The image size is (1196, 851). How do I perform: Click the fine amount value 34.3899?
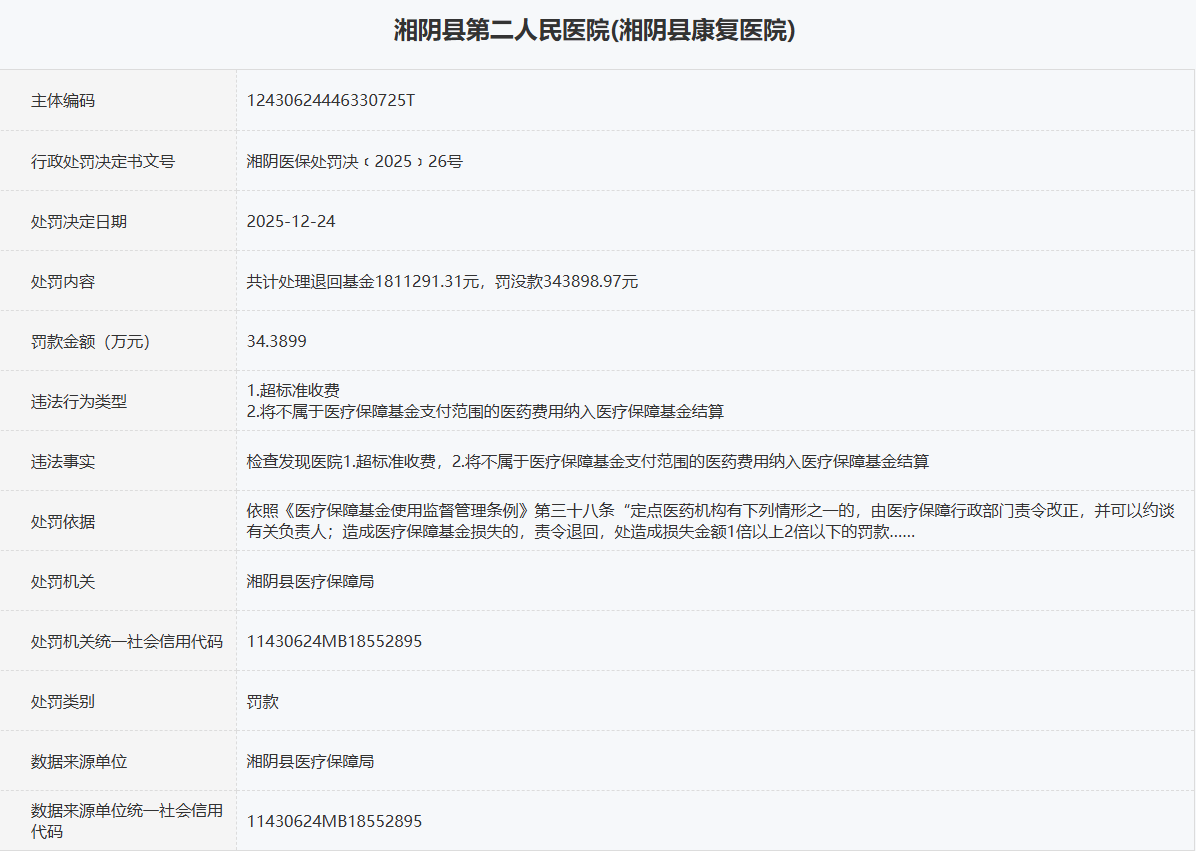[277, 341]
